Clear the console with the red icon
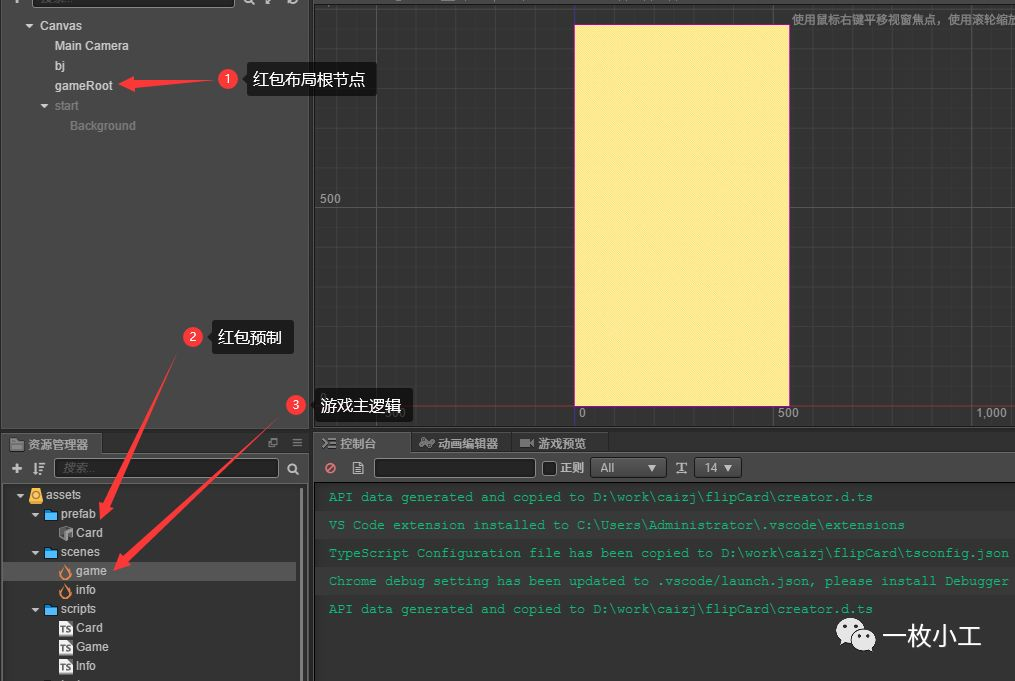 click(x=331, y=468)
